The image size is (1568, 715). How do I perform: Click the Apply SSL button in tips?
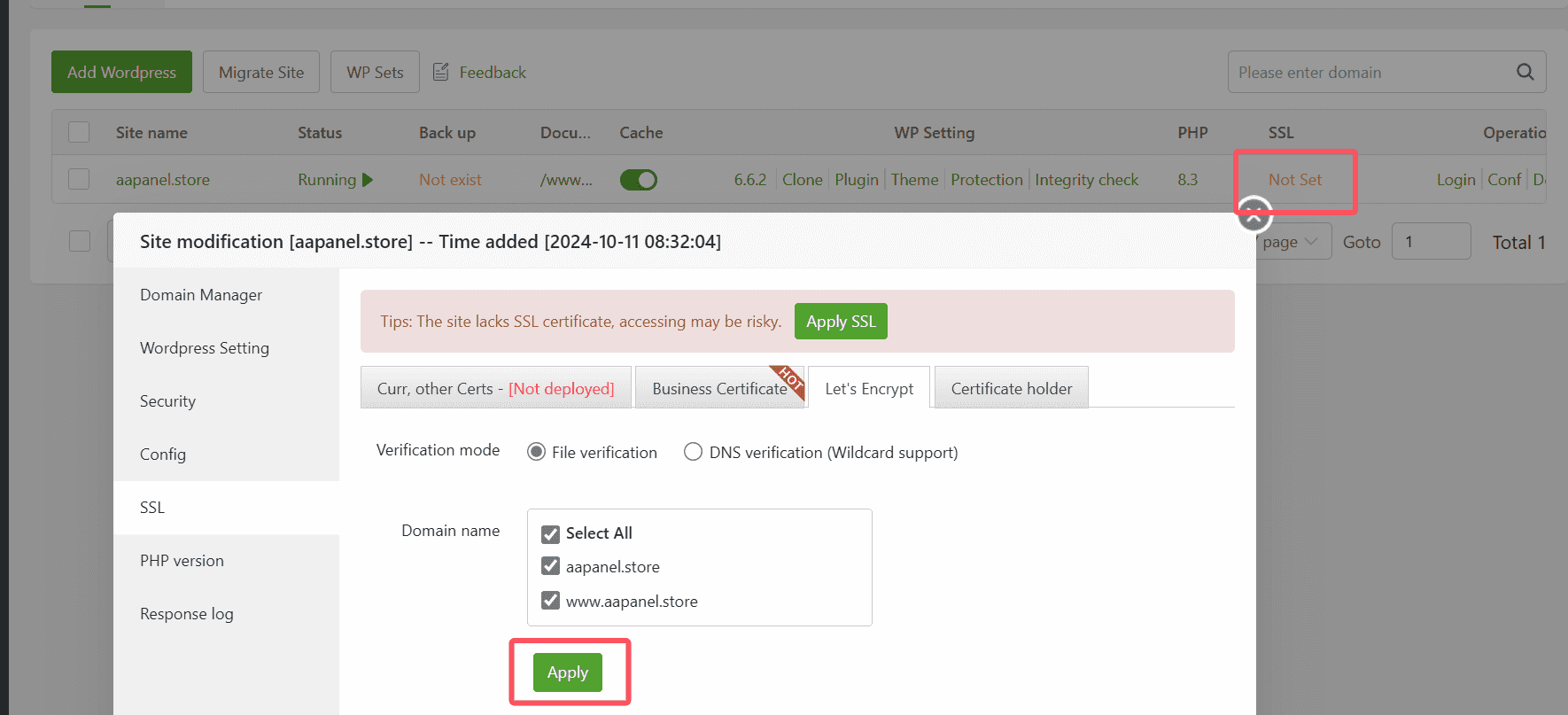pyautogui.click(x=841, y=321)
